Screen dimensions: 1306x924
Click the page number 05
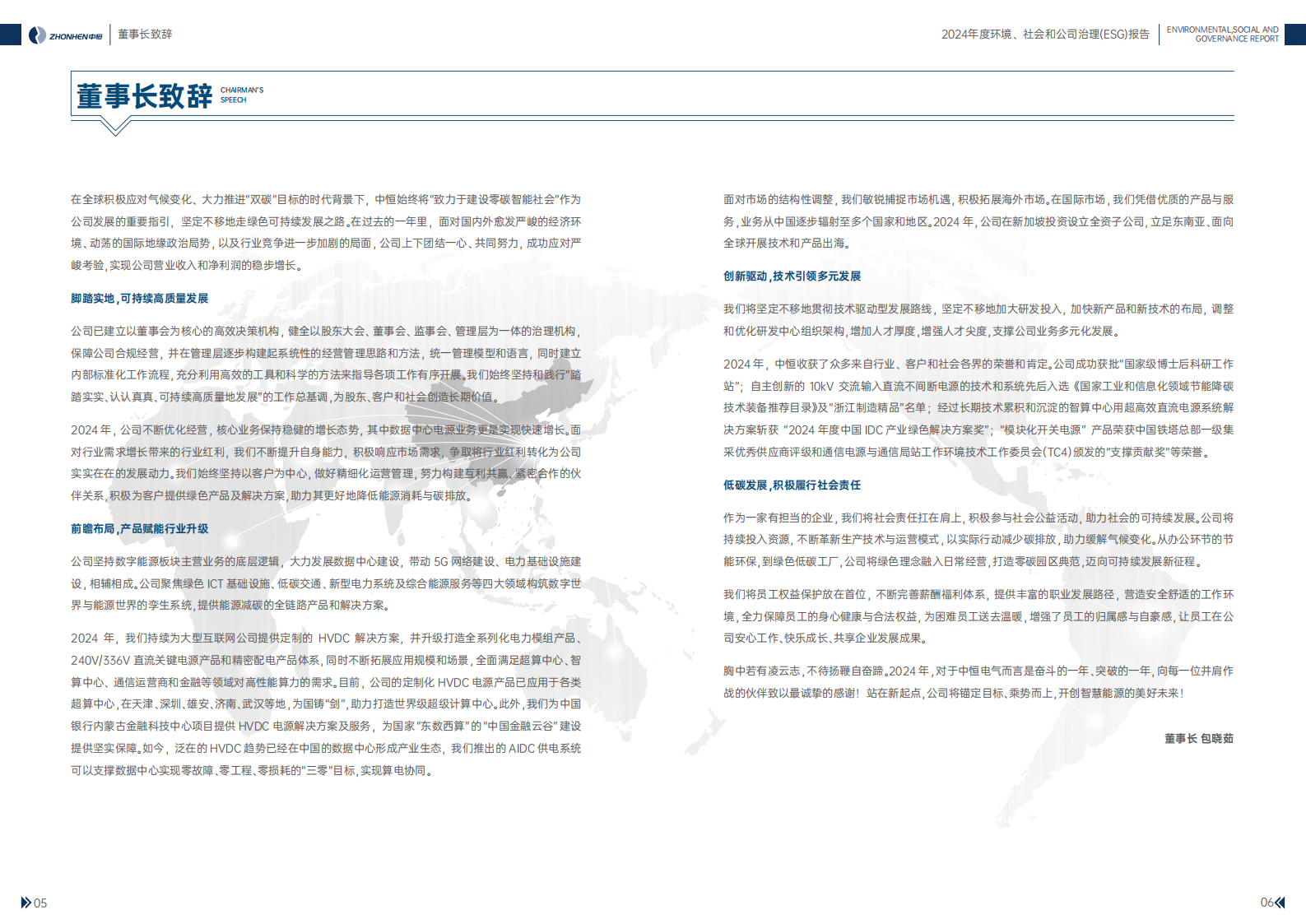[40, 903]
